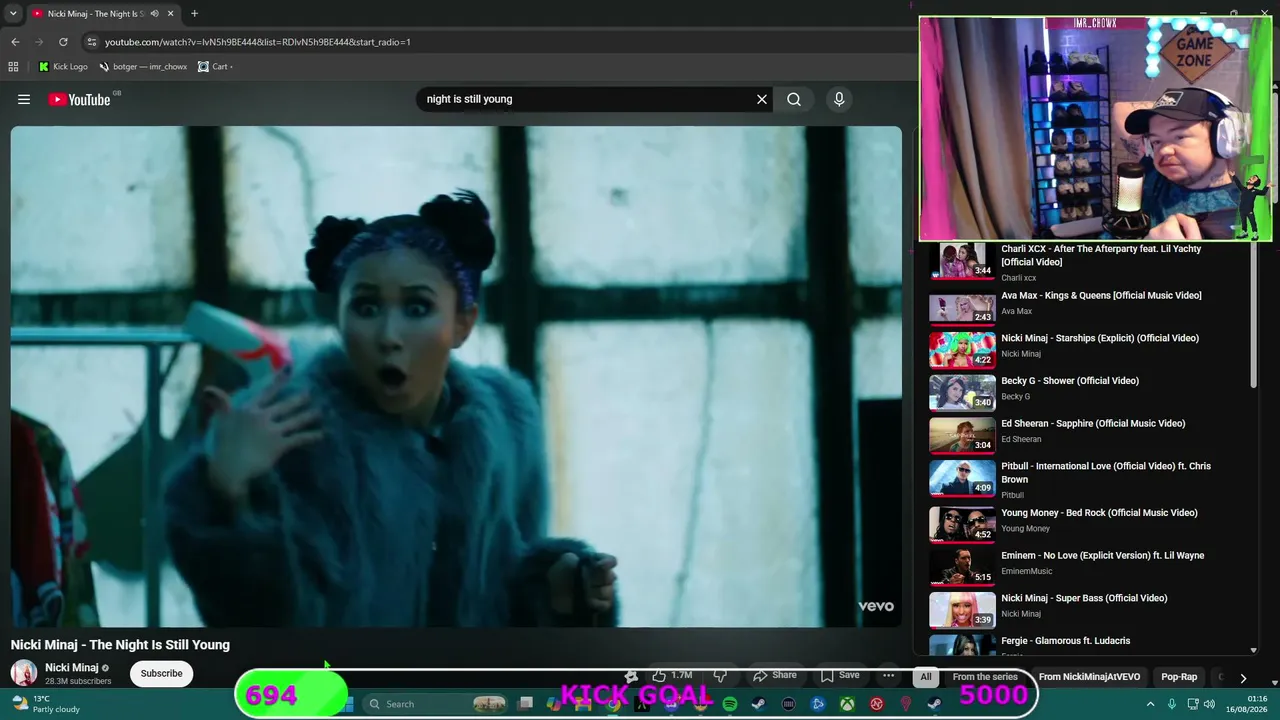Viewport: 1280px width, 720px height.
Task: Play Charli XCX After The Afterparty thumbnail
Action: coord(962,260)
